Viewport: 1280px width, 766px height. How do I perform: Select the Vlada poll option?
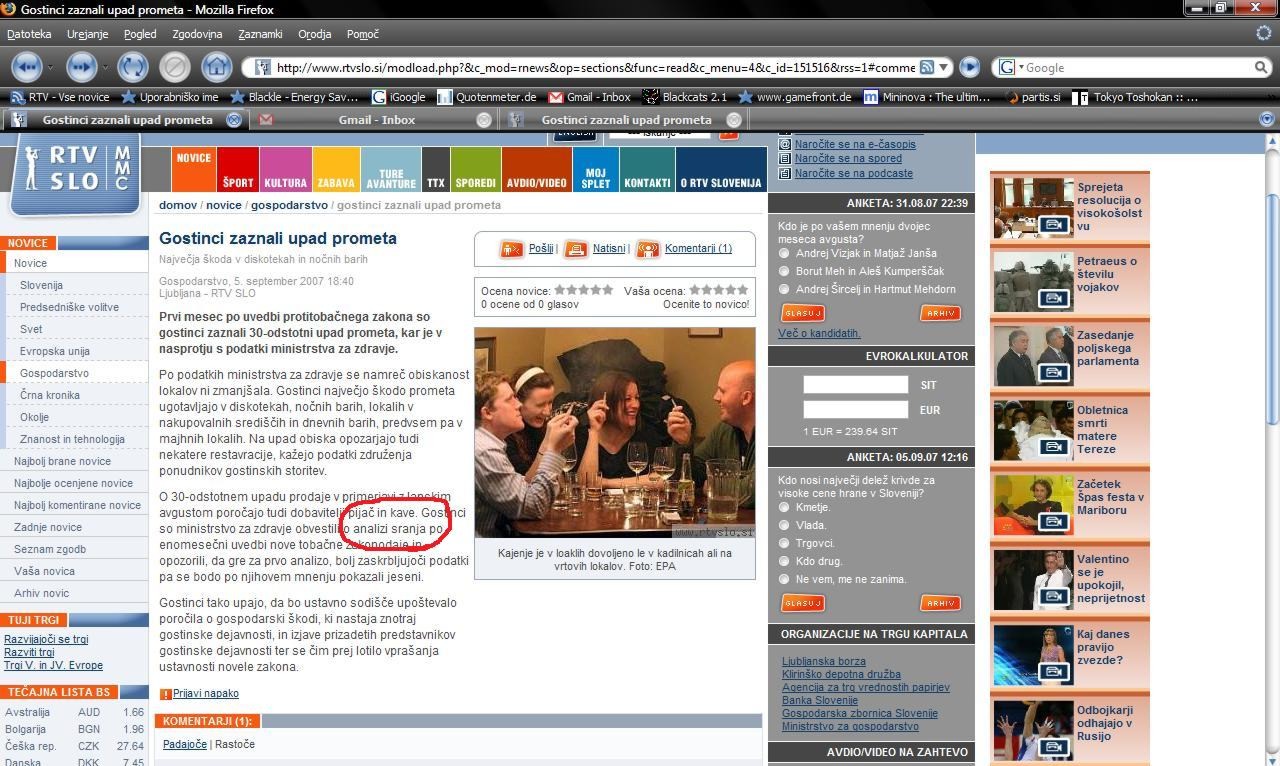coord(784,526)
